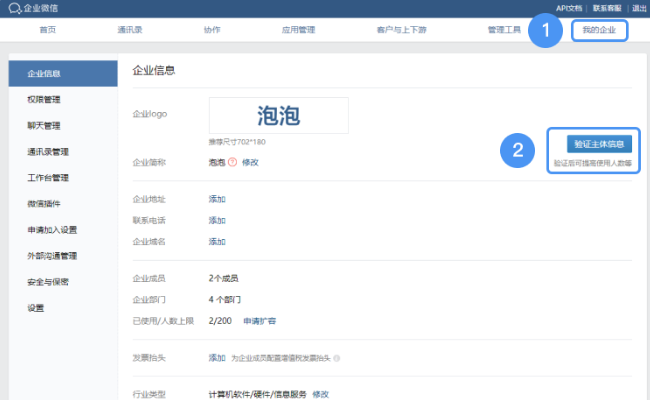Open the 我的企业 tab

[600, 30]
